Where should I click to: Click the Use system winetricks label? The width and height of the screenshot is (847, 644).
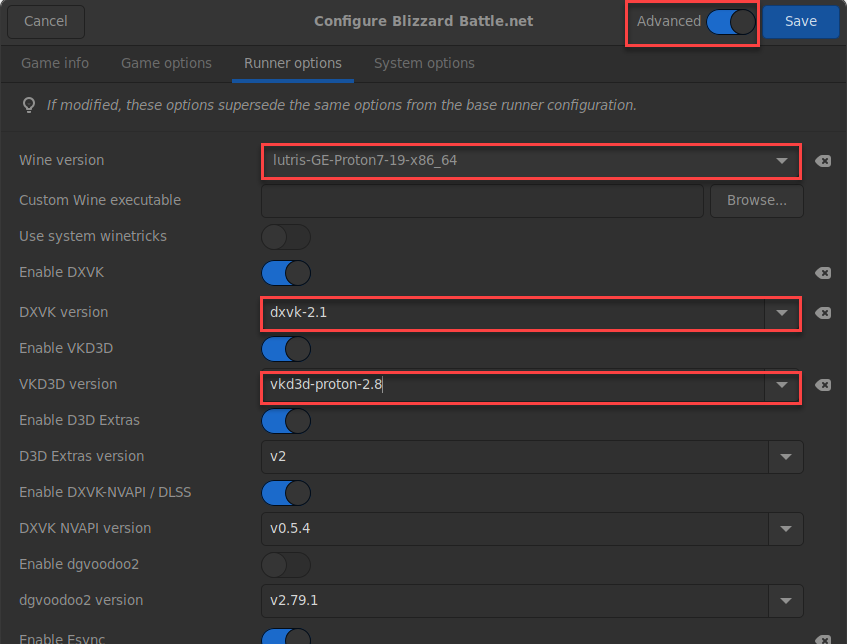93,236
